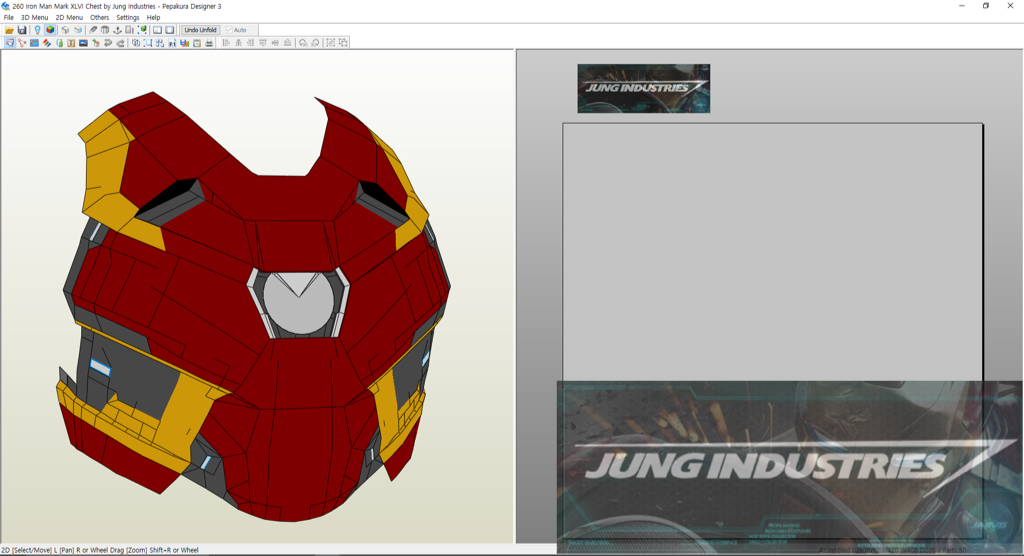This screenshot has width=1024, height=556.
Task: Click the align bottom icon in alignment group
Action: pos(287,43)
